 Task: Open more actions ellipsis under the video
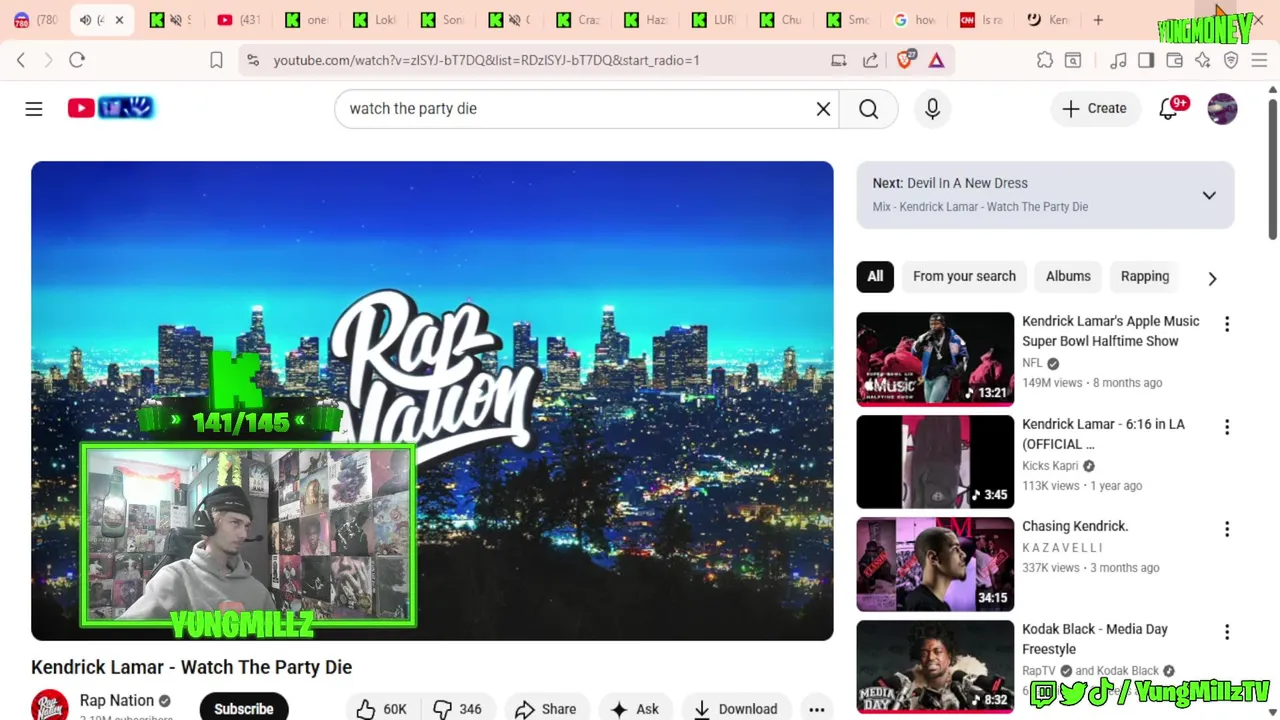coord(816,708)
